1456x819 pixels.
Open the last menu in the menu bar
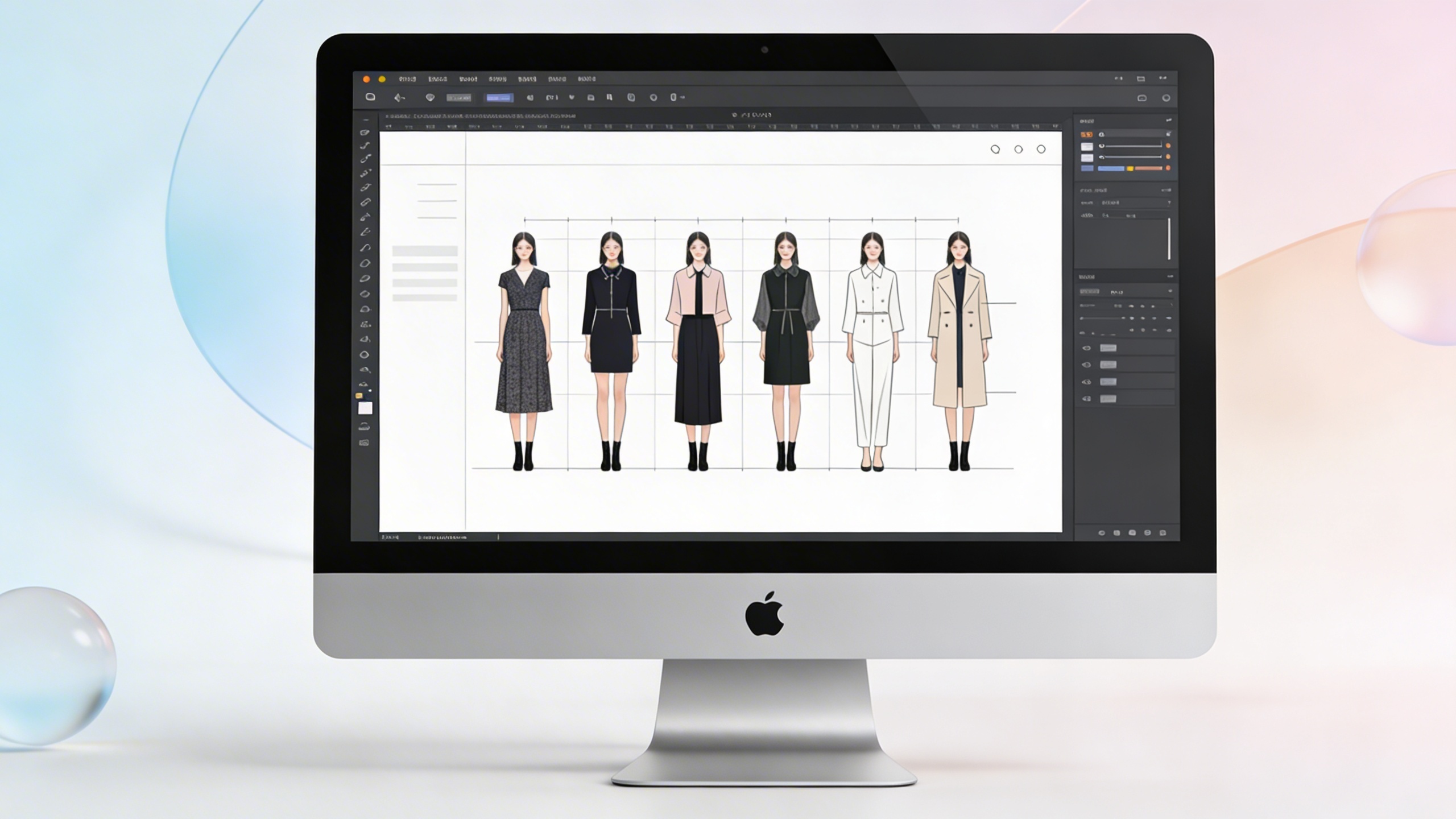coord(586,79)
